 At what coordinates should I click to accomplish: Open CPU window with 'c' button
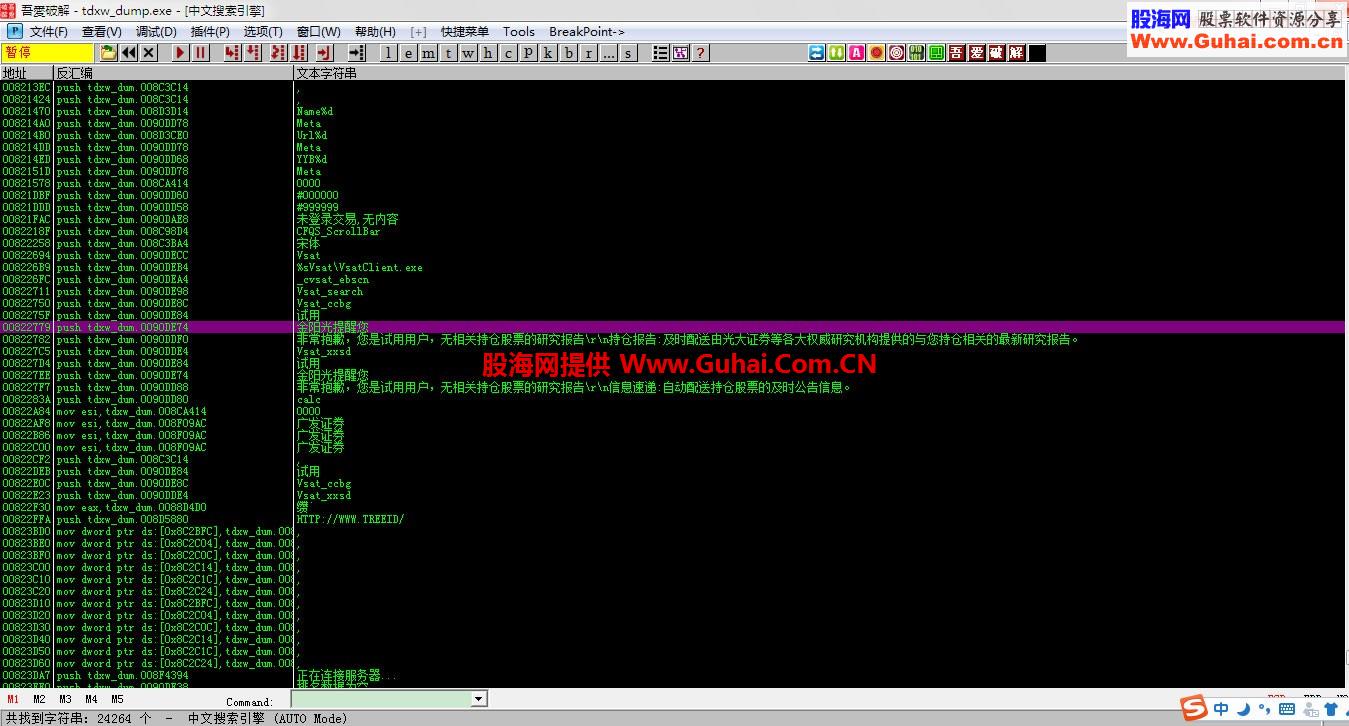508,53
